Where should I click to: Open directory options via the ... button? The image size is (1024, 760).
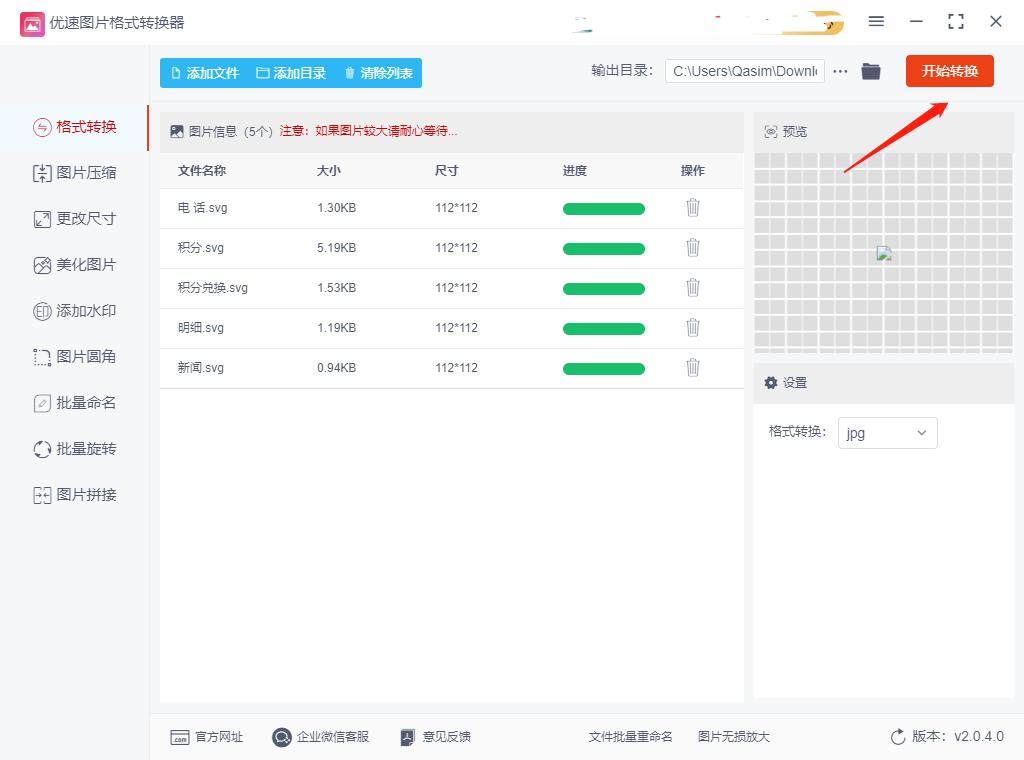click(840, 71)
